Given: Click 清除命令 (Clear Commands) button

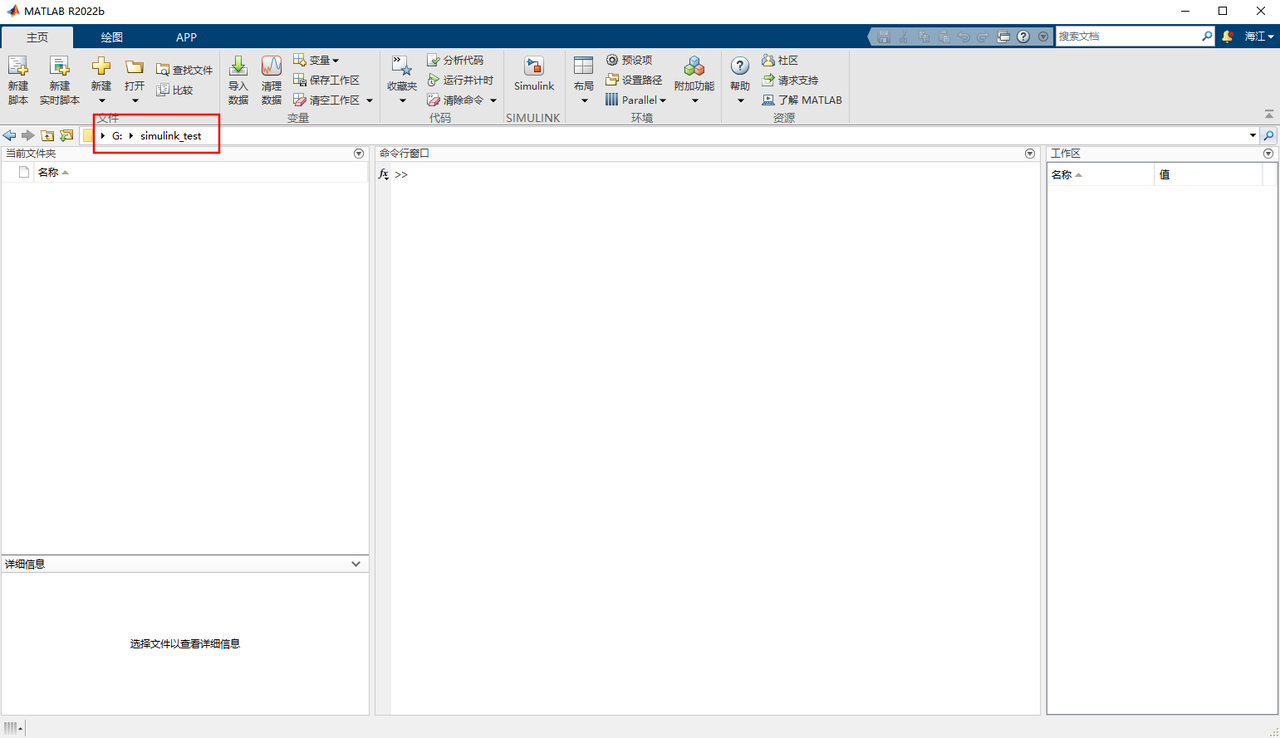Looking at the screenshot, I should pyautogui.click(x=455, y=100).
